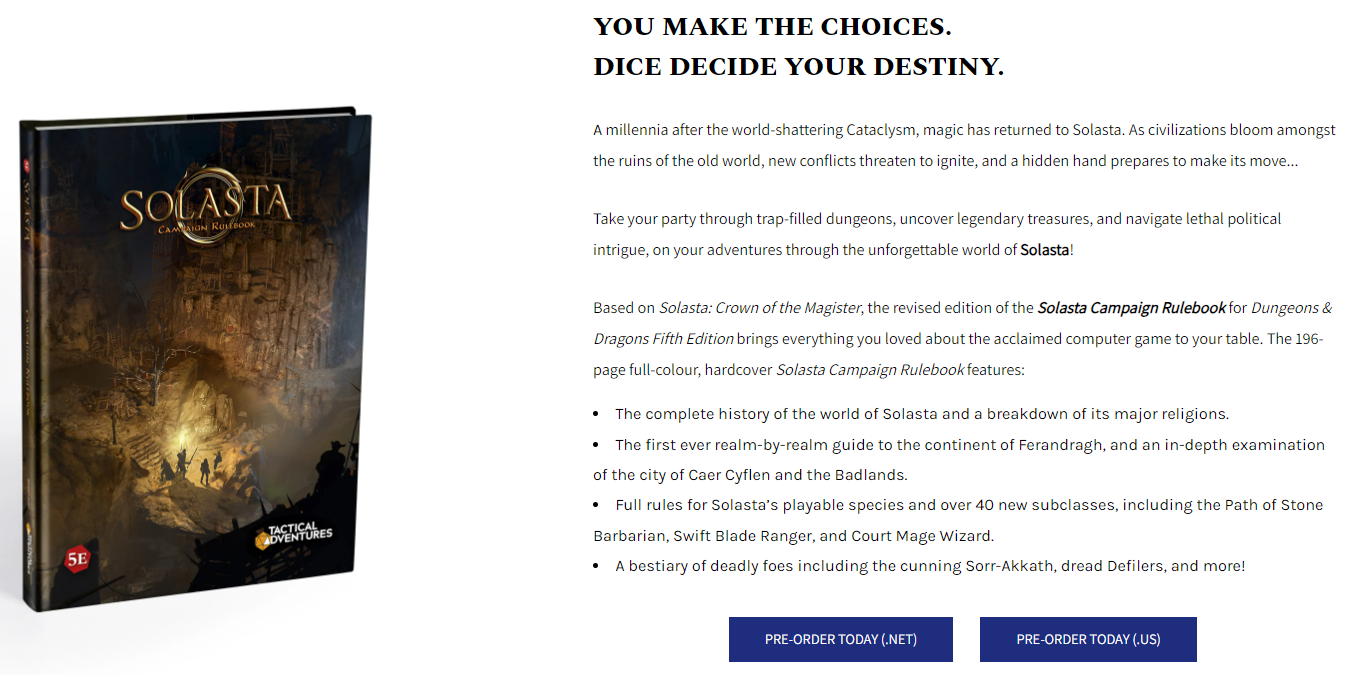Click the paragraph about trap-filled dungeons
The image size is (1365, 675).
pos(936,234)
